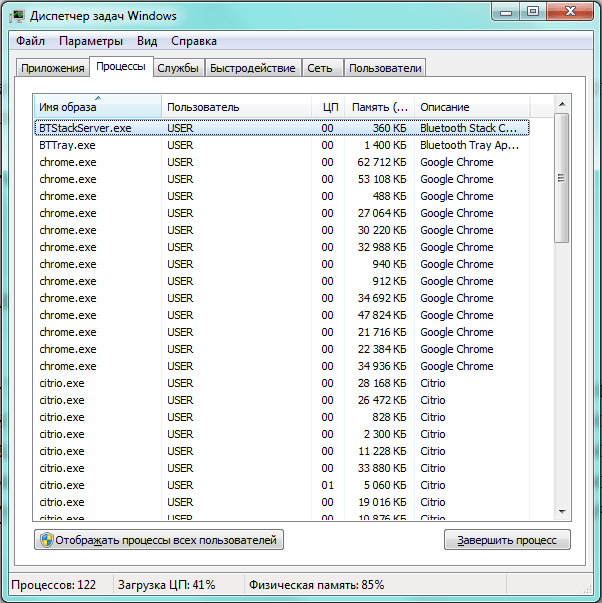Select chrome.exe using 940 КБ
The width and height of the screenshot is (602, 603).
point(282,264)
